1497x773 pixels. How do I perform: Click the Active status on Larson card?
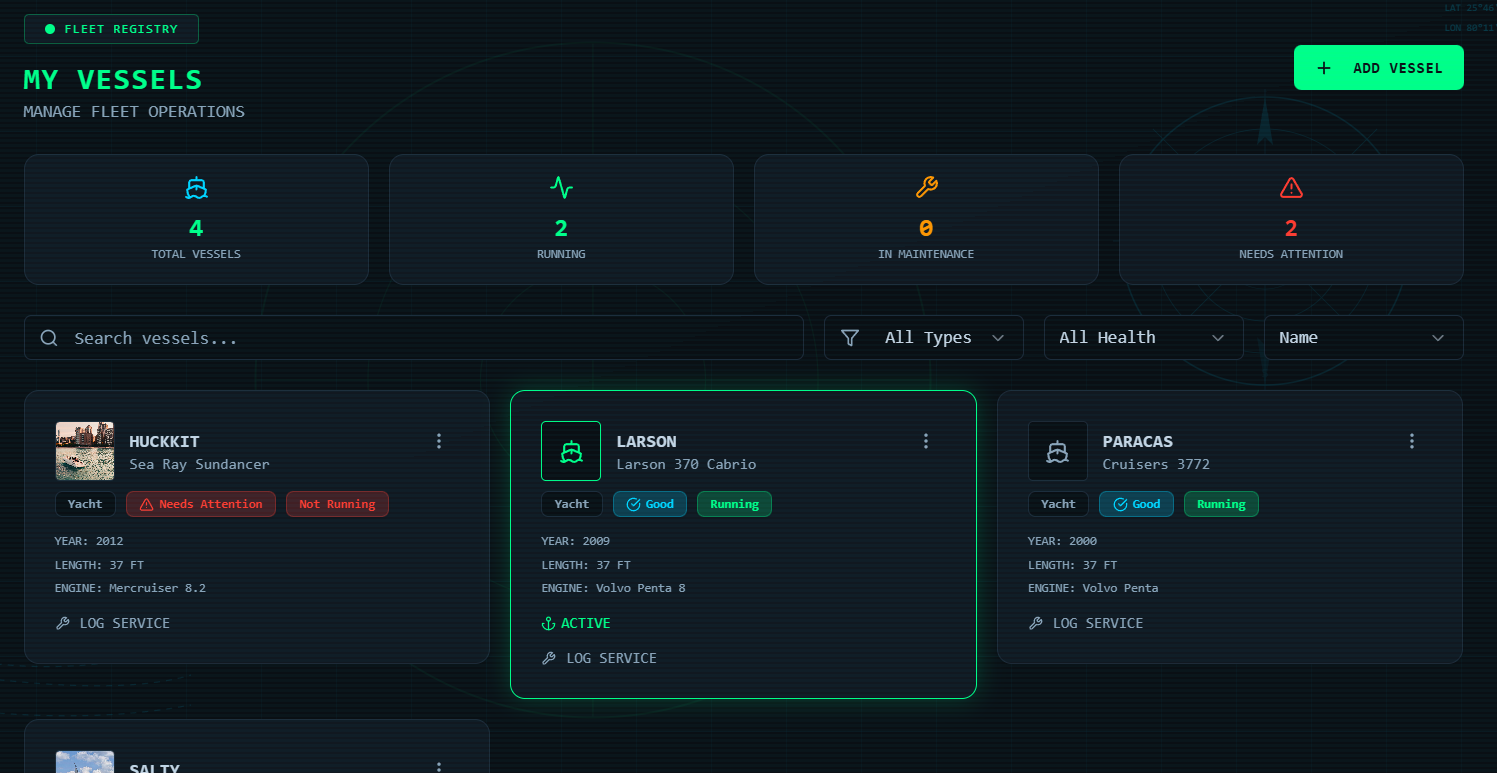coord(576,623)
